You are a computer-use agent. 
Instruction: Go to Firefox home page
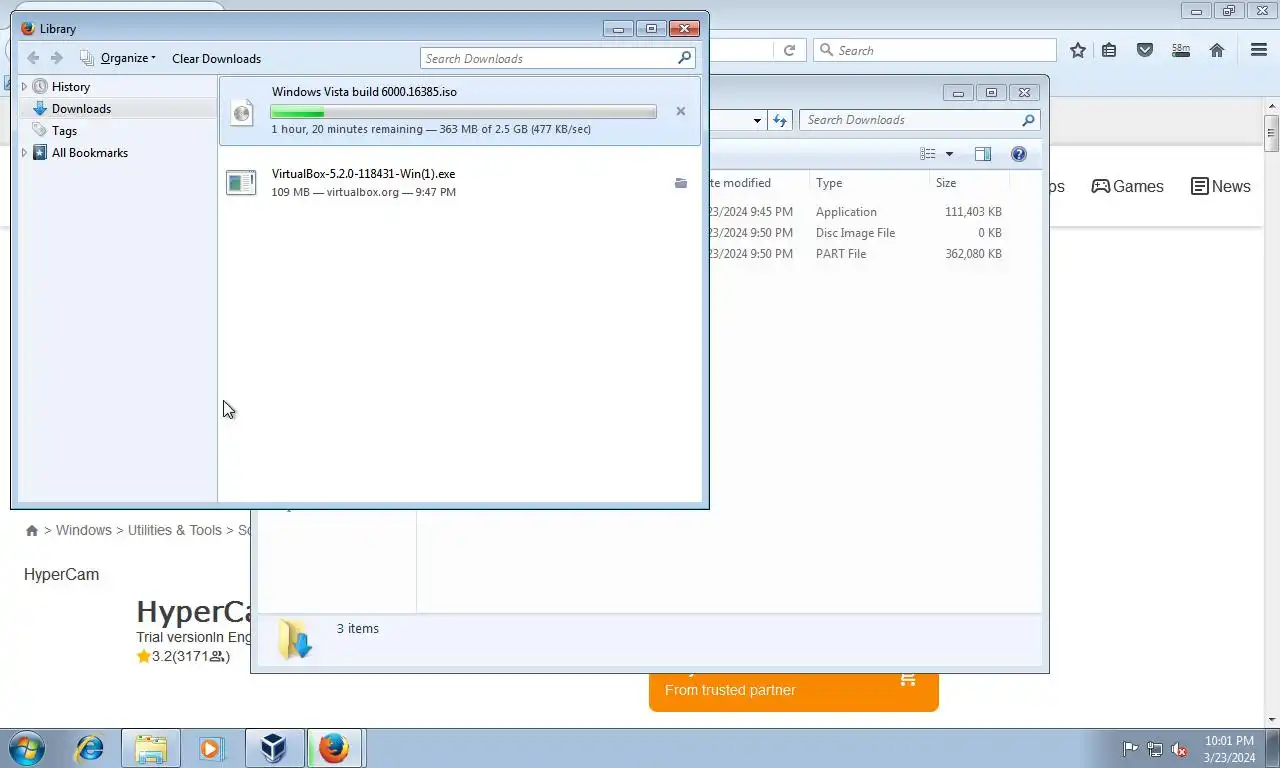(1217, 50)
